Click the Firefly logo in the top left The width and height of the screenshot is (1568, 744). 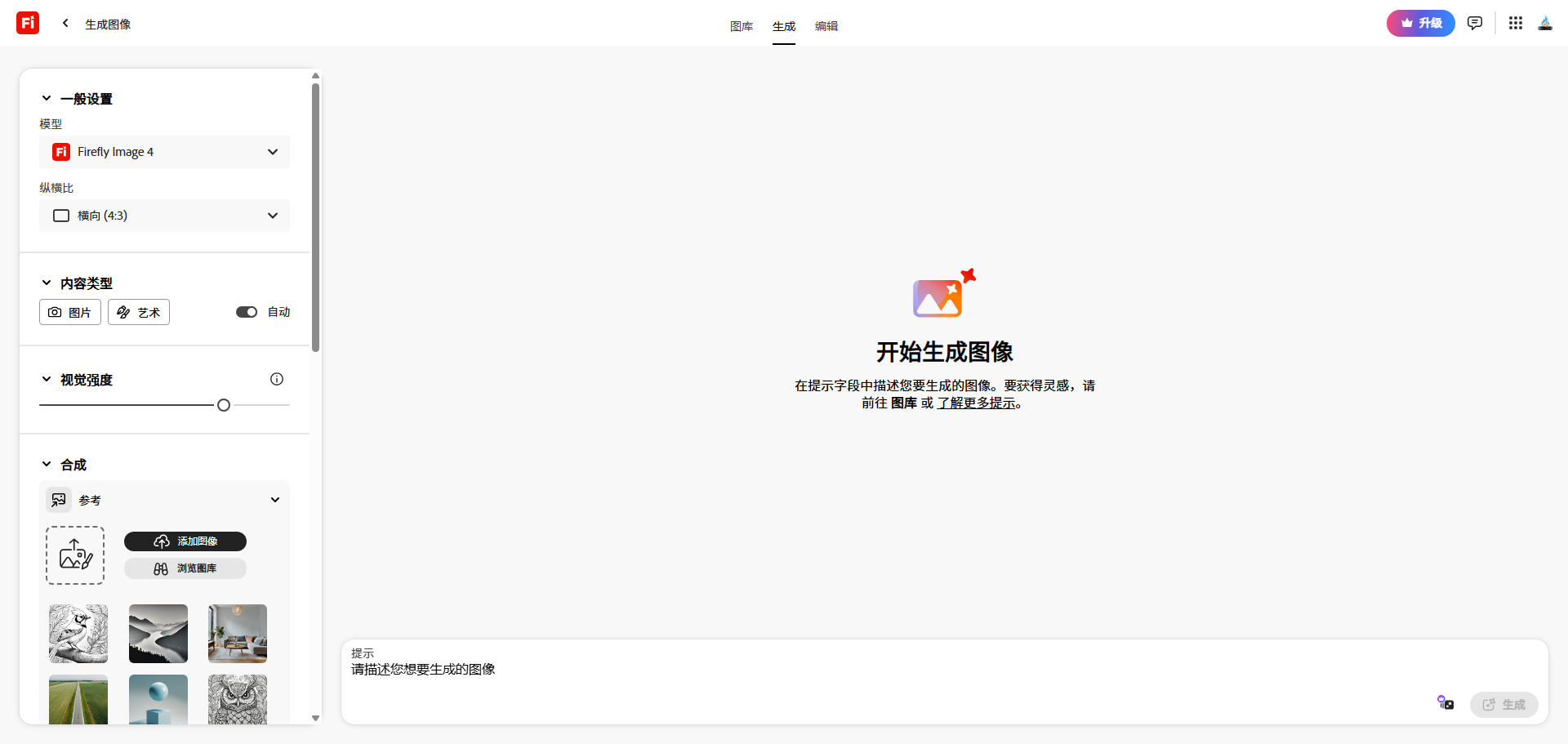[27, 23]
